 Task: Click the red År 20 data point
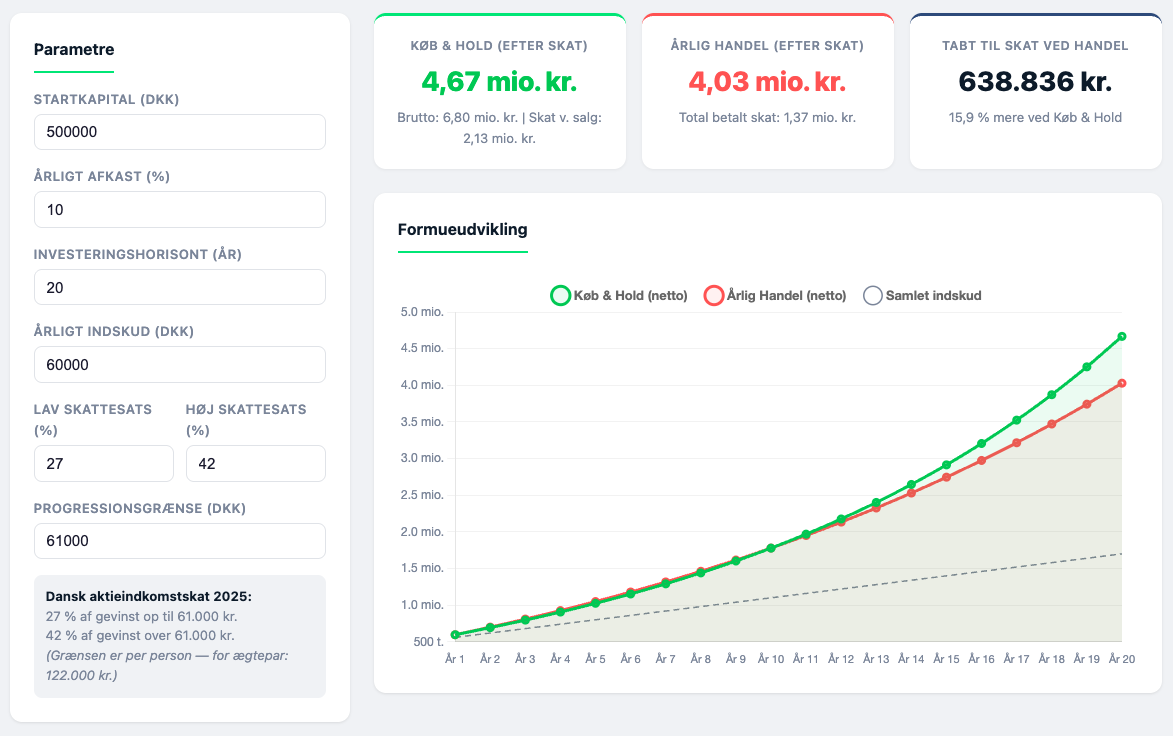point(1121,383)
